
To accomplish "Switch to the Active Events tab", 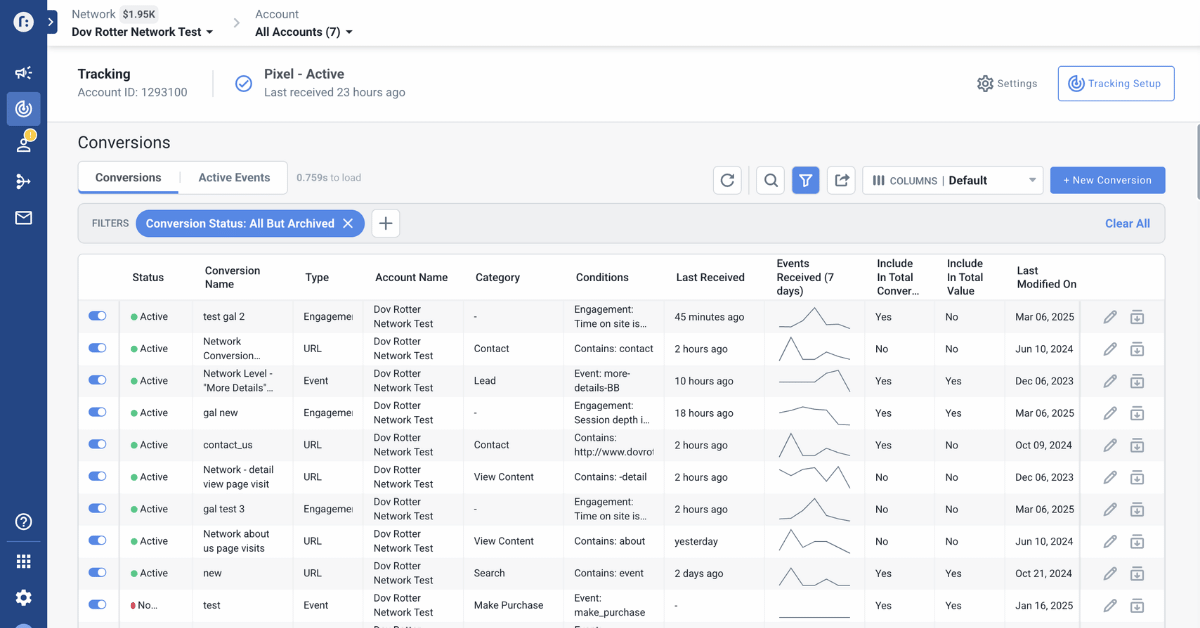I will click(234, 177).
